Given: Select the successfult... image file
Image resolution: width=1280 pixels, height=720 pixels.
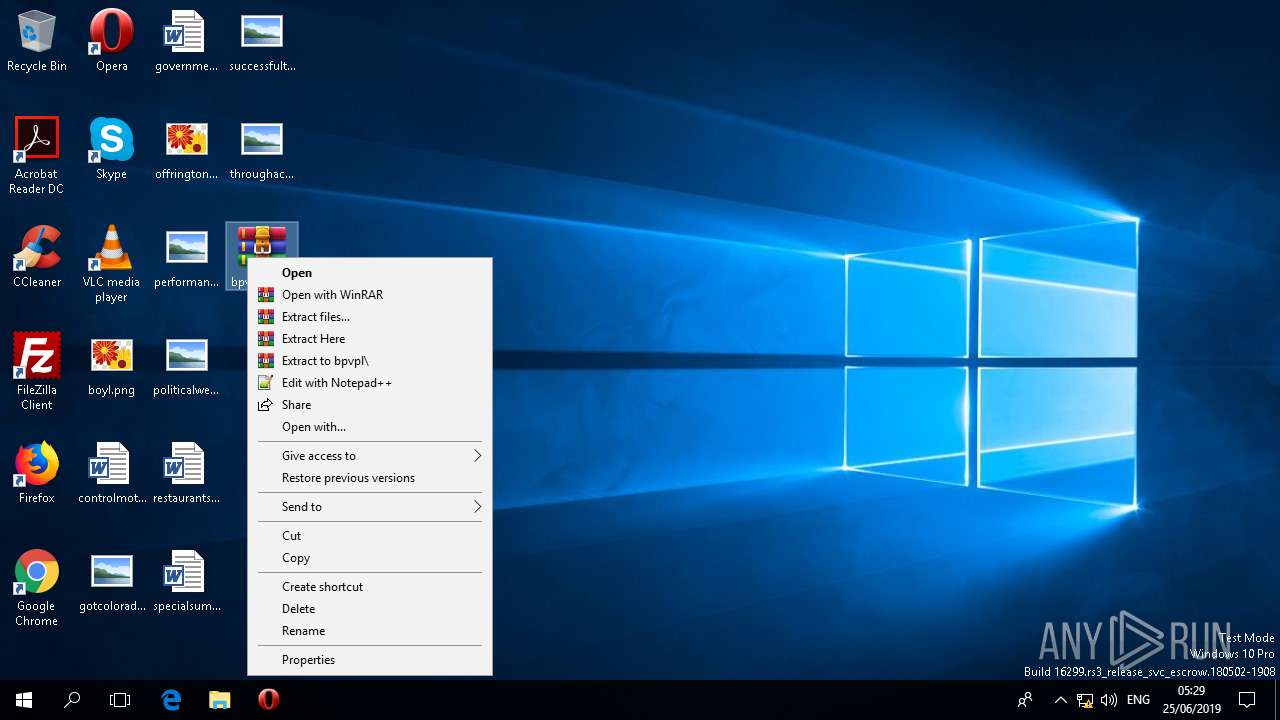Looking at the screenshot, I should pos(262,41).
